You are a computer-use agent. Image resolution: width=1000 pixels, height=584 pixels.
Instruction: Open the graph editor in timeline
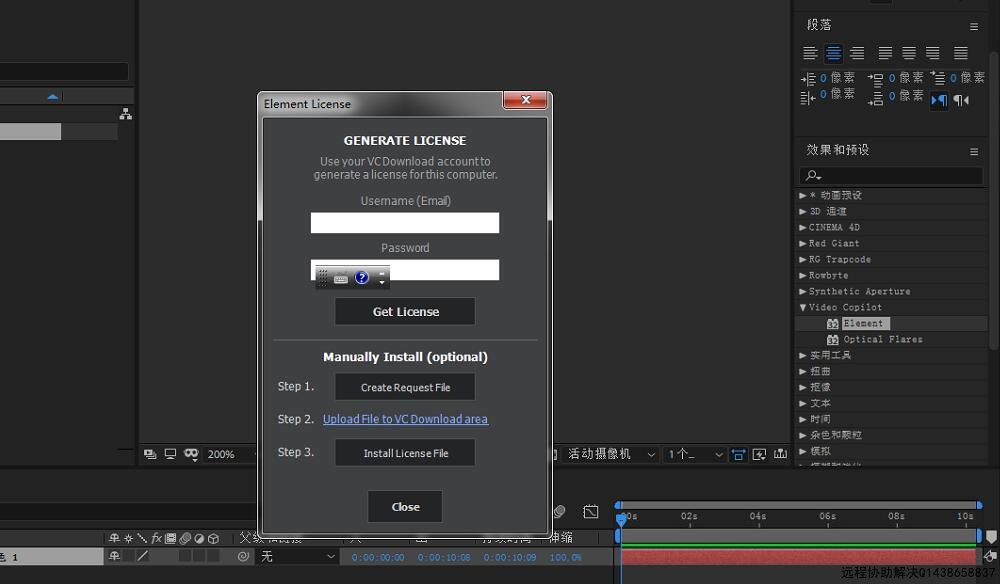click(591, 511)
